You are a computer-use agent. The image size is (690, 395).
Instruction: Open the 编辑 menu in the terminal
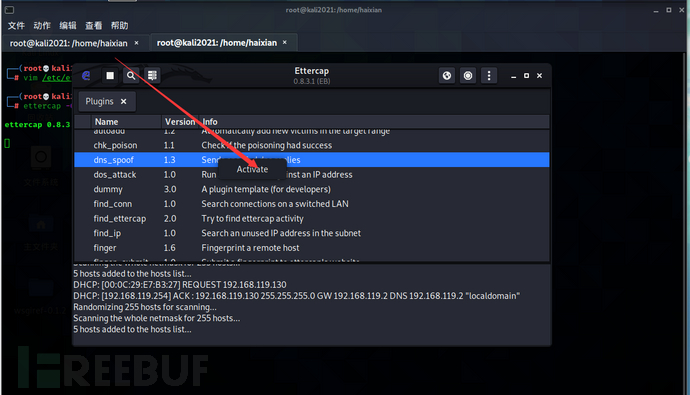68,26
